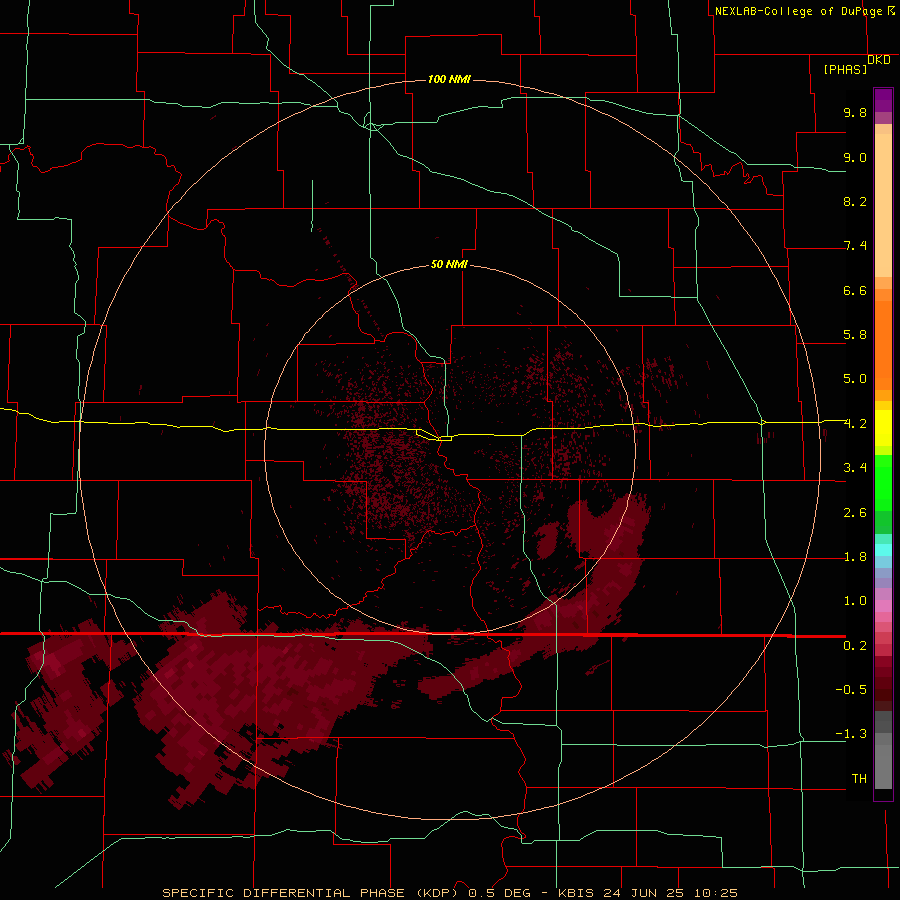Pick the yellow band of the color bar
The height and width of the screenshot is (900, 900).
click(883, 428)
